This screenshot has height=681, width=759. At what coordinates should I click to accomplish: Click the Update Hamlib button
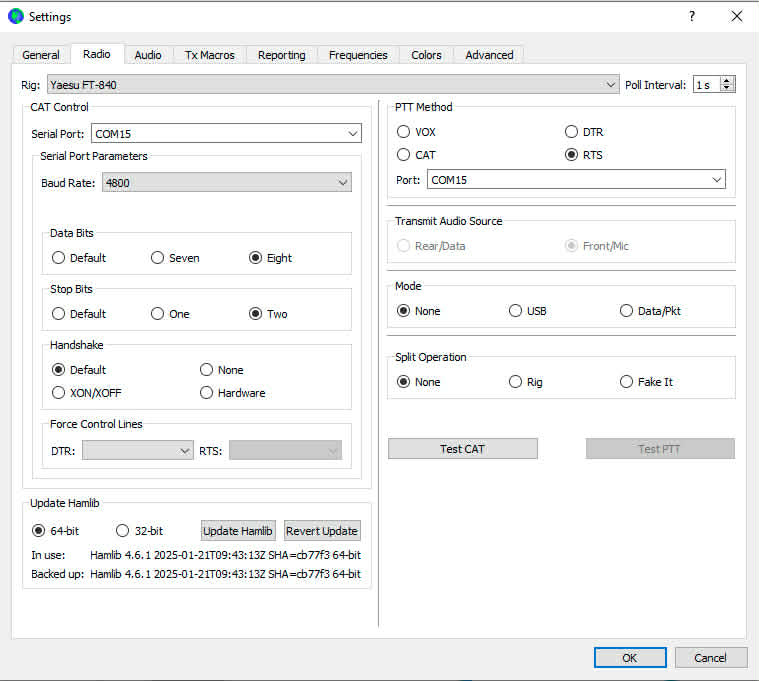click(238, 531)
